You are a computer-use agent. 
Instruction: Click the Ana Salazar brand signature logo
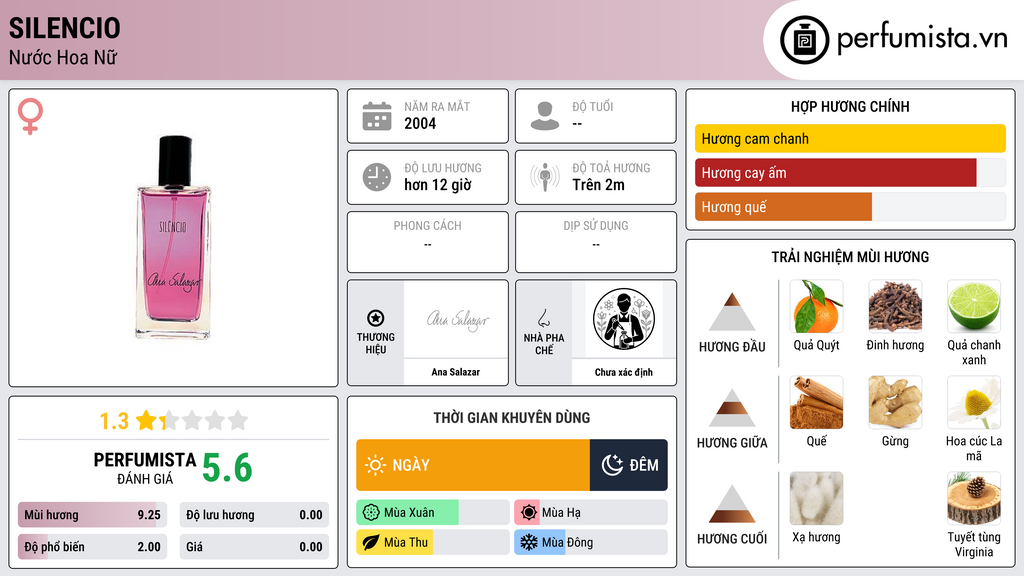pos(456,319)
